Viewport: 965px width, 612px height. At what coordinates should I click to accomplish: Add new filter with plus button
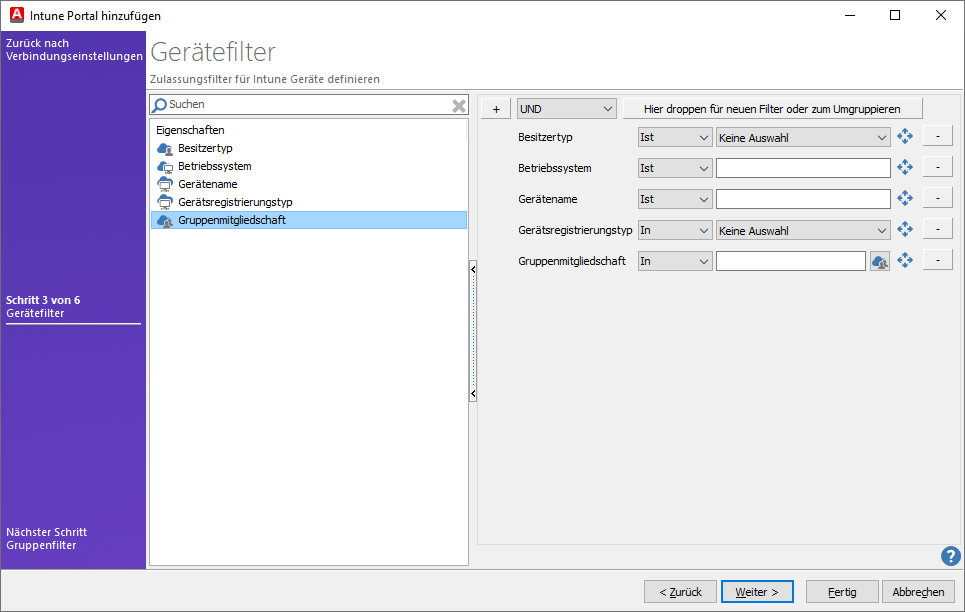coord(496,110)
